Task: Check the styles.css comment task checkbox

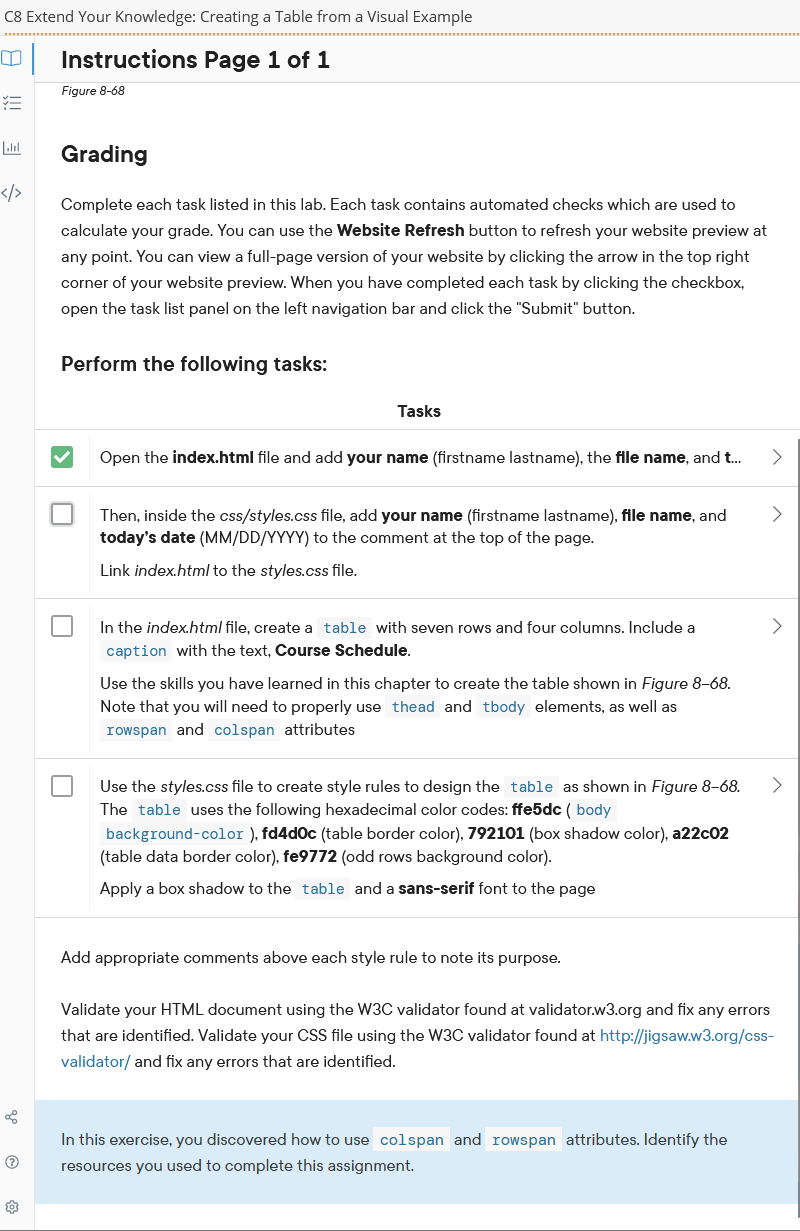Action: click(x=61, y=513)
